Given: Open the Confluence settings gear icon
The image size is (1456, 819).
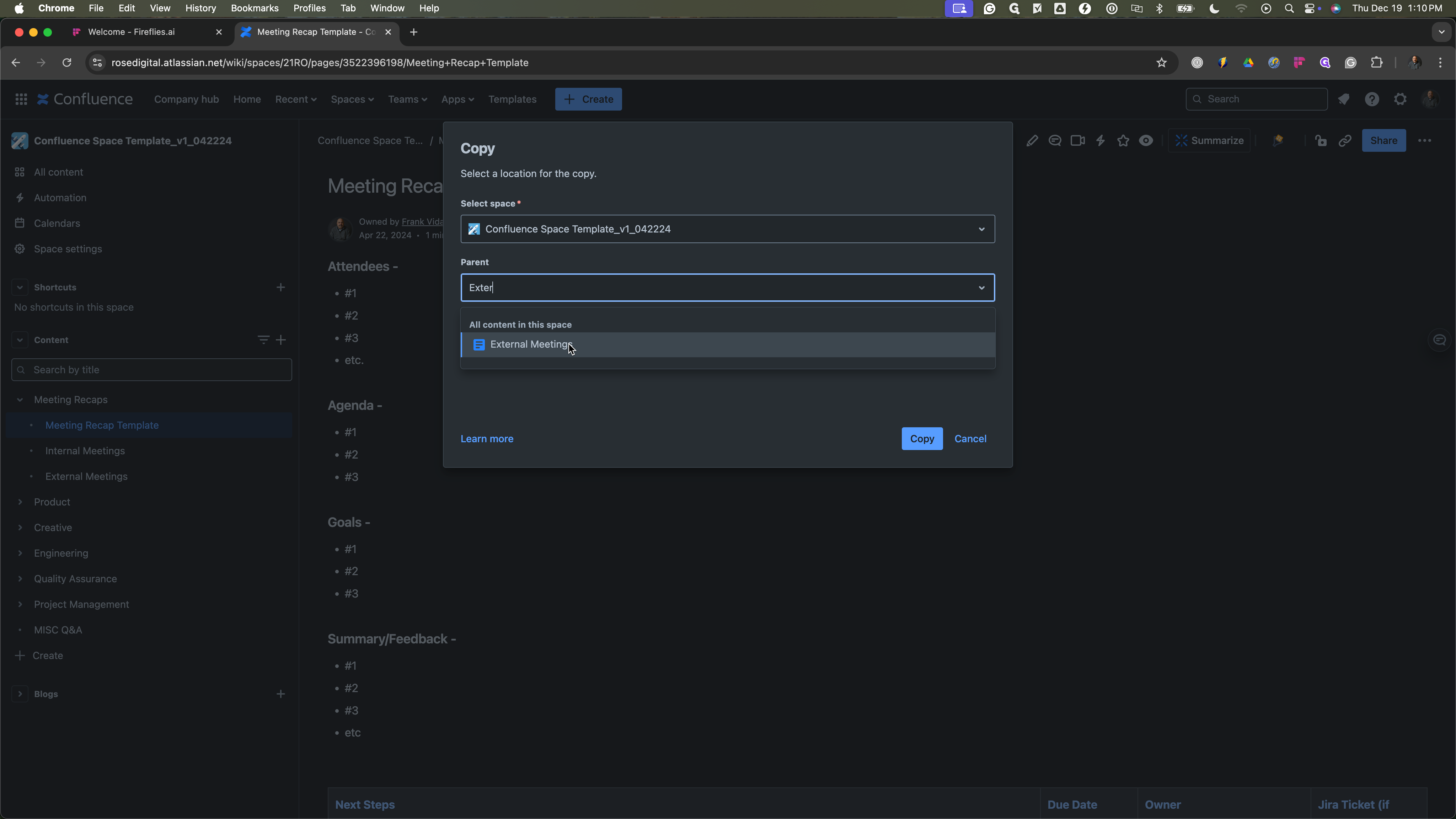Looking at the screenshot, I should click(x=1400, y=99).
